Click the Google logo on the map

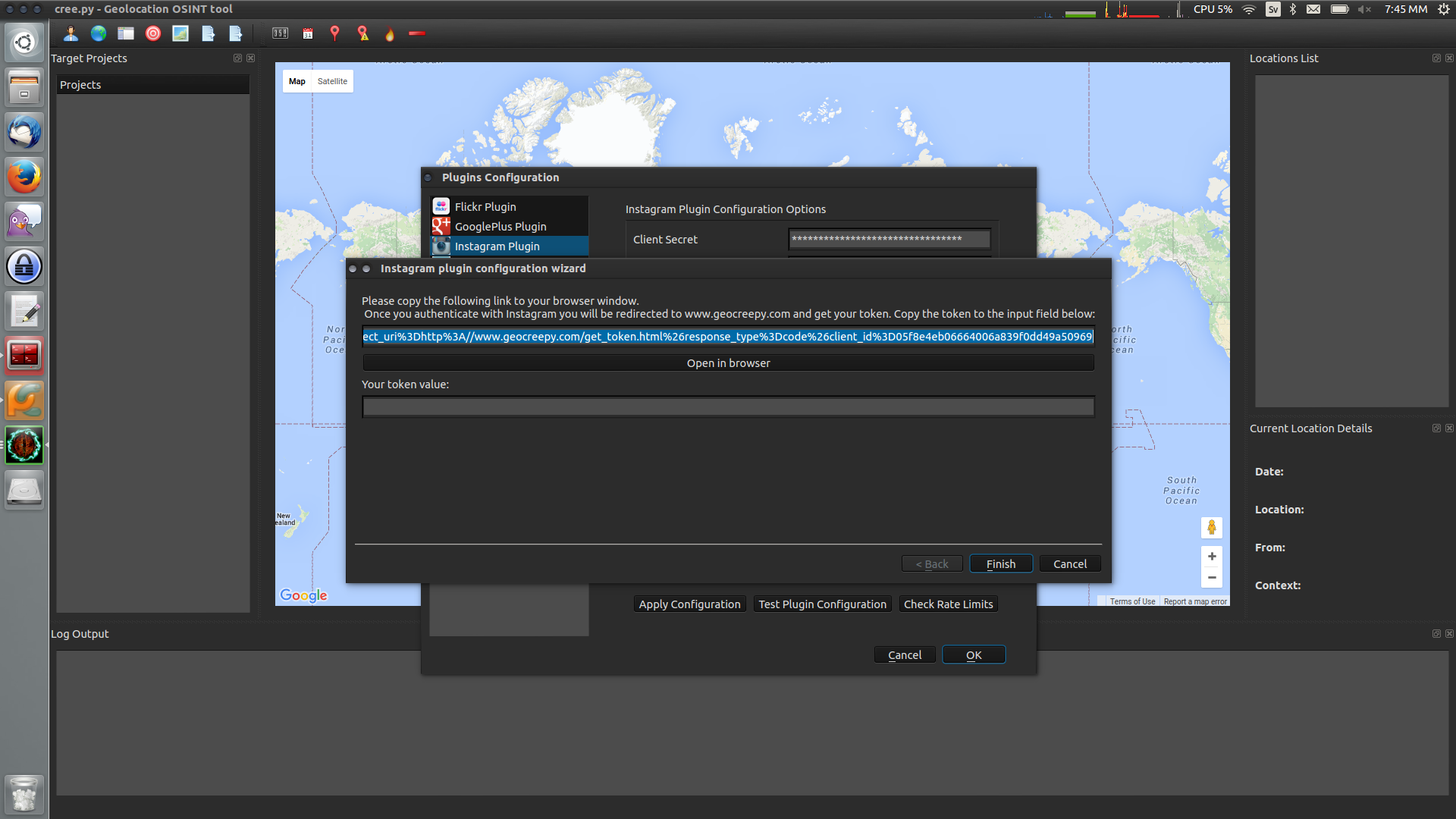pos(303,595)
